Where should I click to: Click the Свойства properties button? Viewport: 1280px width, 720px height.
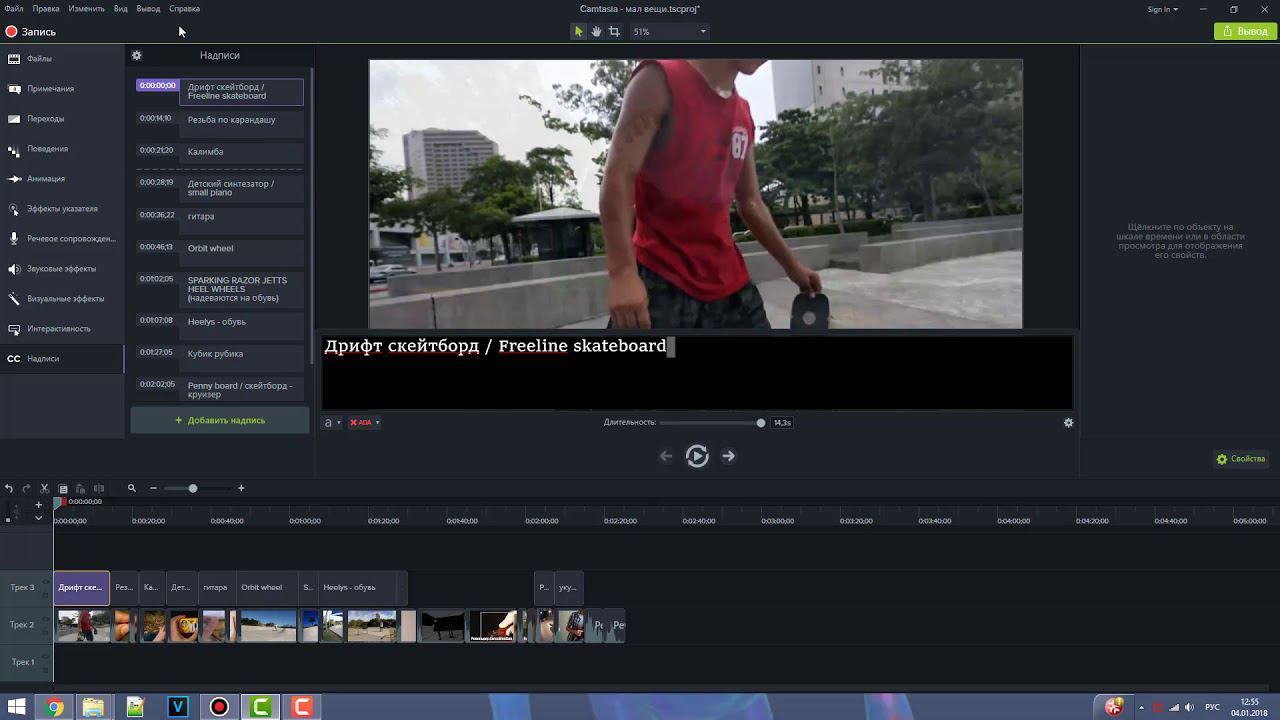click(x=1241, y=459)
